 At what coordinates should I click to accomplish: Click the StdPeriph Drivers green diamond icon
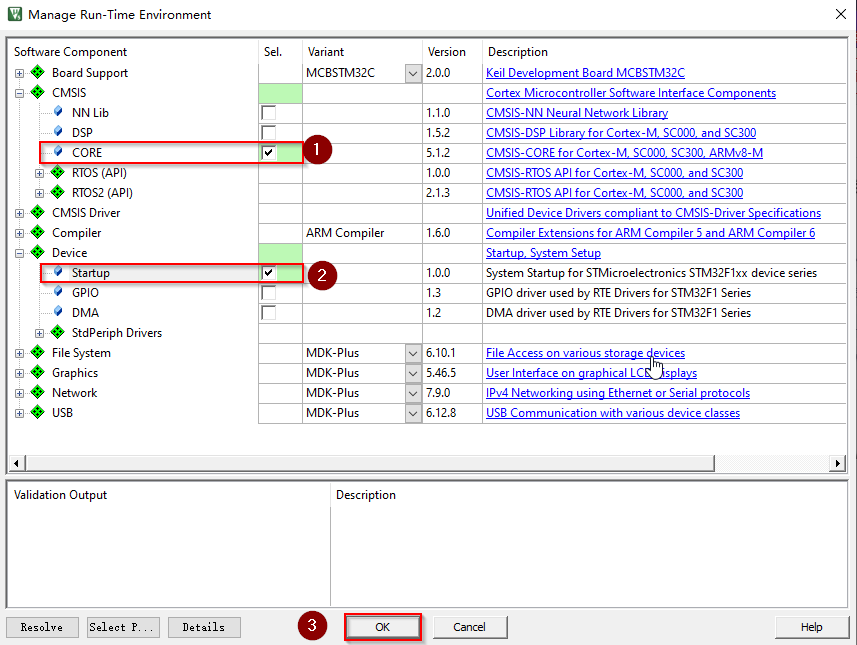(x=57, y=332)
